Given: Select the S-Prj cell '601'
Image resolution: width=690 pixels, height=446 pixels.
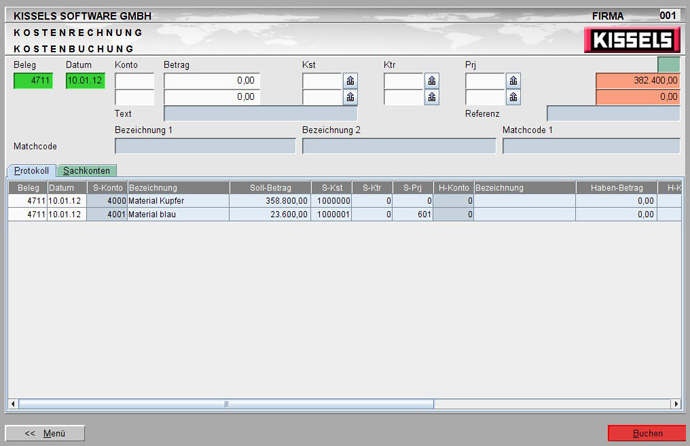Looking at the screenshot, I should click(x=413, y=214).
